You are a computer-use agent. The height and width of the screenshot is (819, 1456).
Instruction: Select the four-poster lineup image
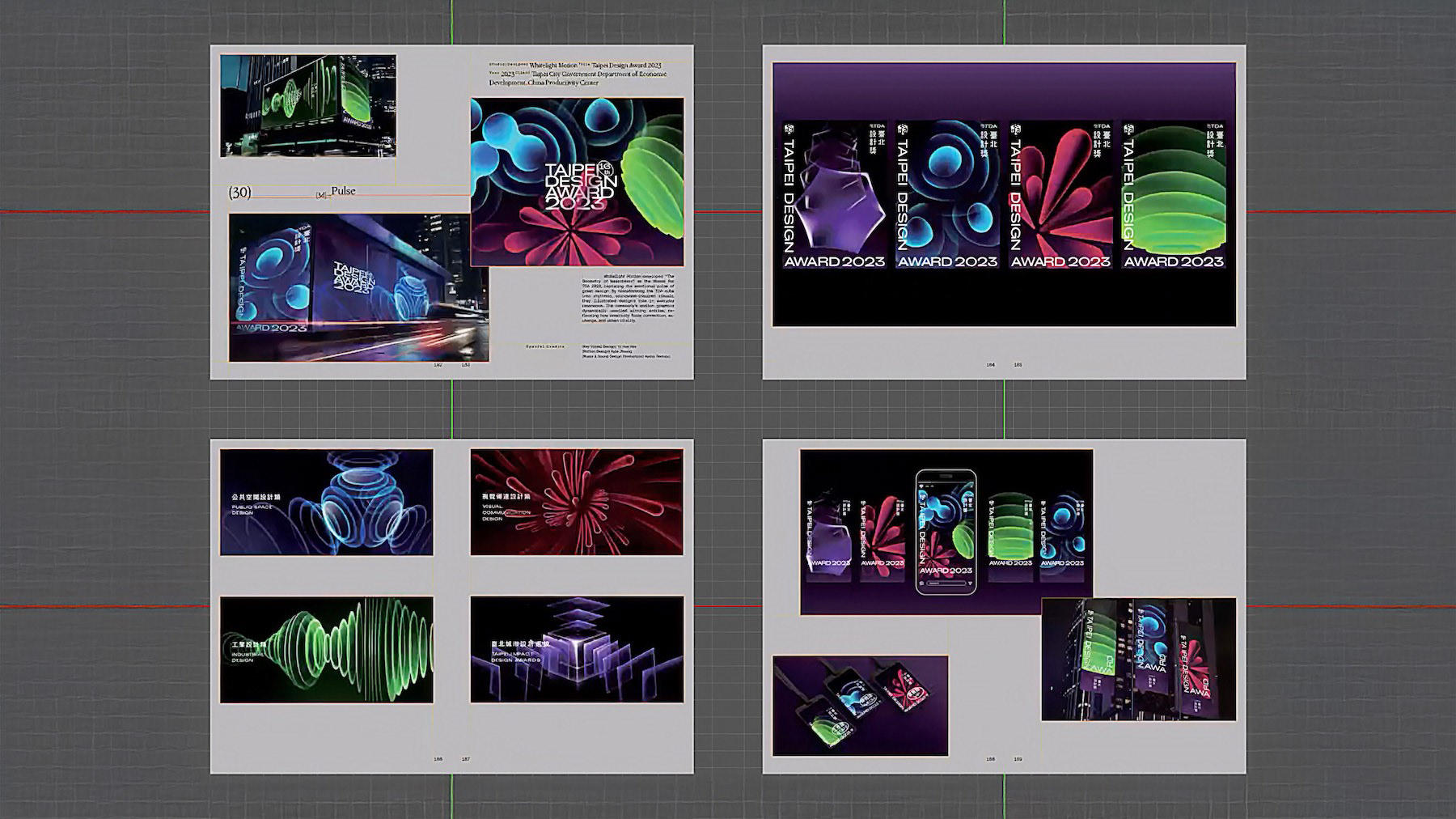point(1004,195)
